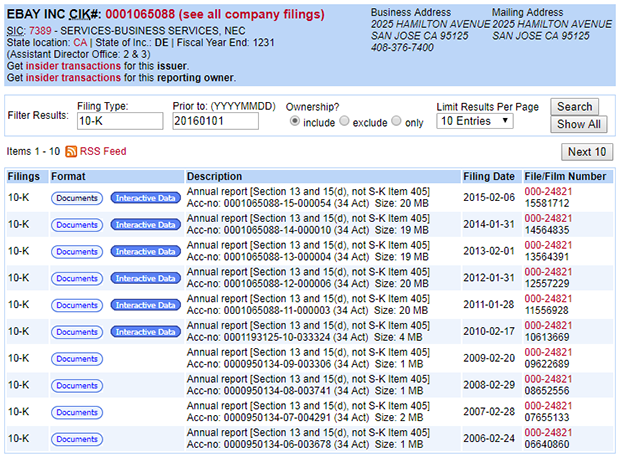Click the CA state location link

click(80, 43)
